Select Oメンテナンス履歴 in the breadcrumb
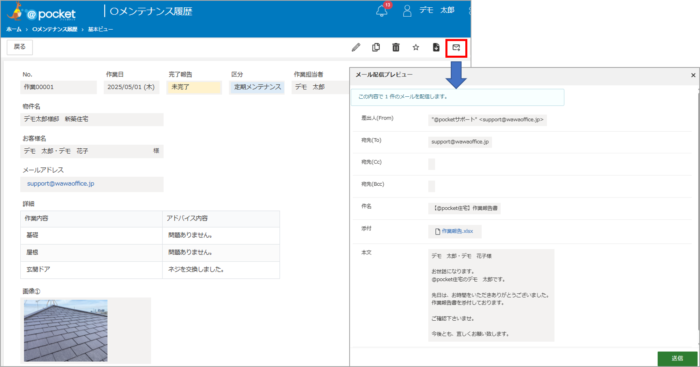 pos(54,29)
